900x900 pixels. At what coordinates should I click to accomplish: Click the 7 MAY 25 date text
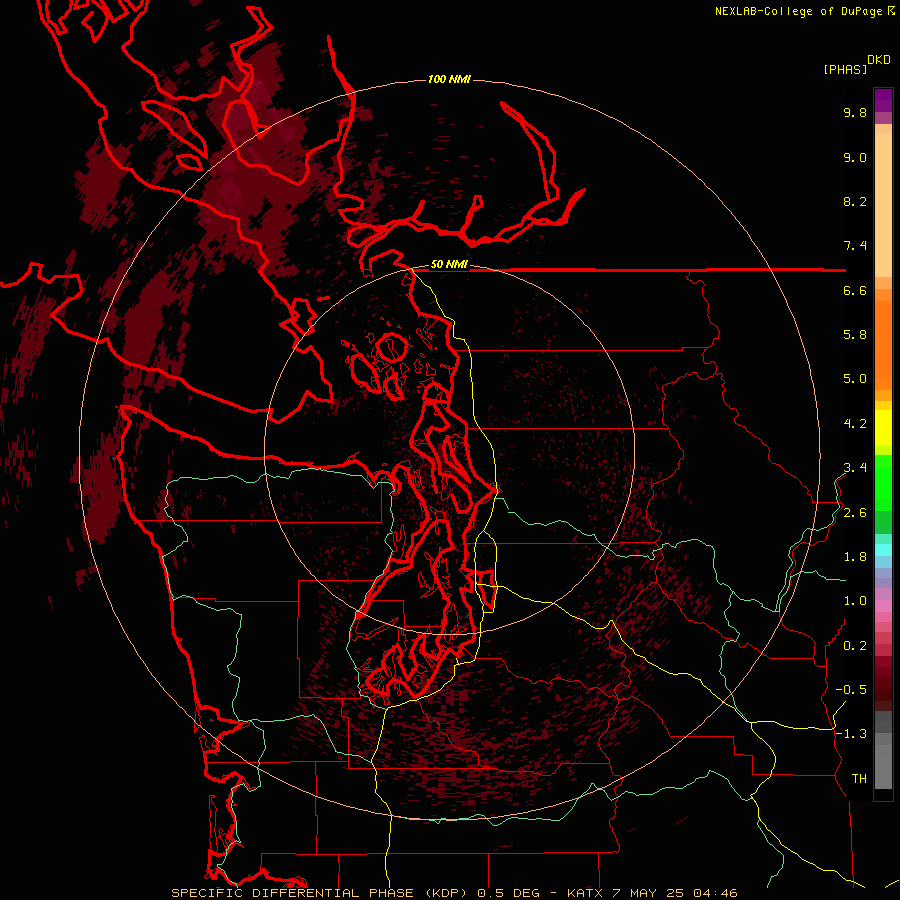coord(649,893)
